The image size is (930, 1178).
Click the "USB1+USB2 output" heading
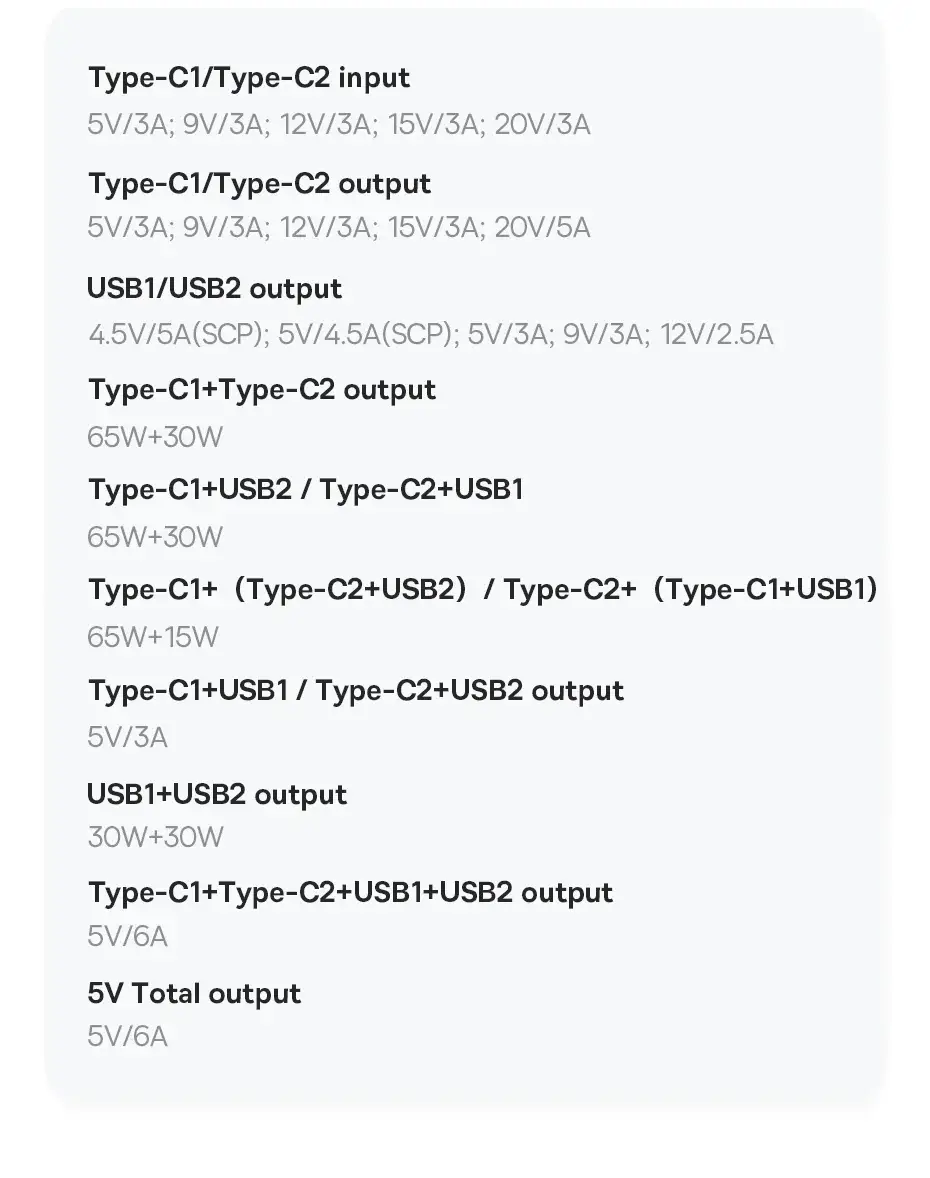(216, 795)
